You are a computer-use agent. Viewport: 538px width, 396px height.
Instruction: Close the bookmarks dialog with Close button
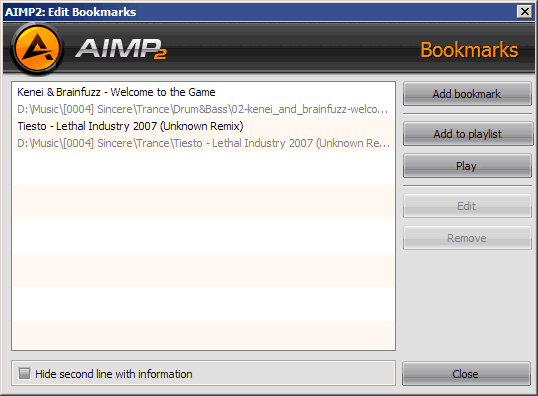466,374
